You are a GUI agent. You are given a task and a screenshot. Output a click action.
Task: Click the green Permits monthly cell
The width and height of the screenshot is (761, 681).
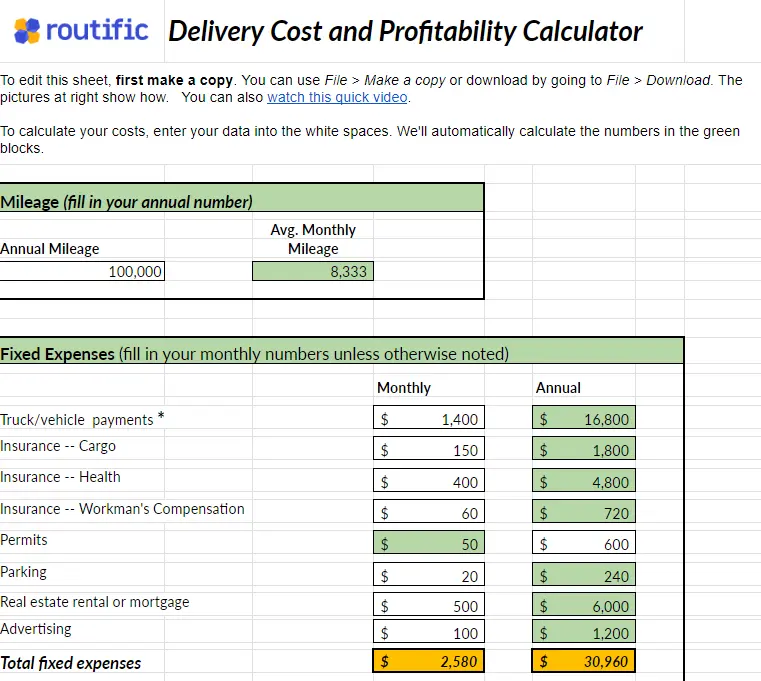click(x=428, y=544)
